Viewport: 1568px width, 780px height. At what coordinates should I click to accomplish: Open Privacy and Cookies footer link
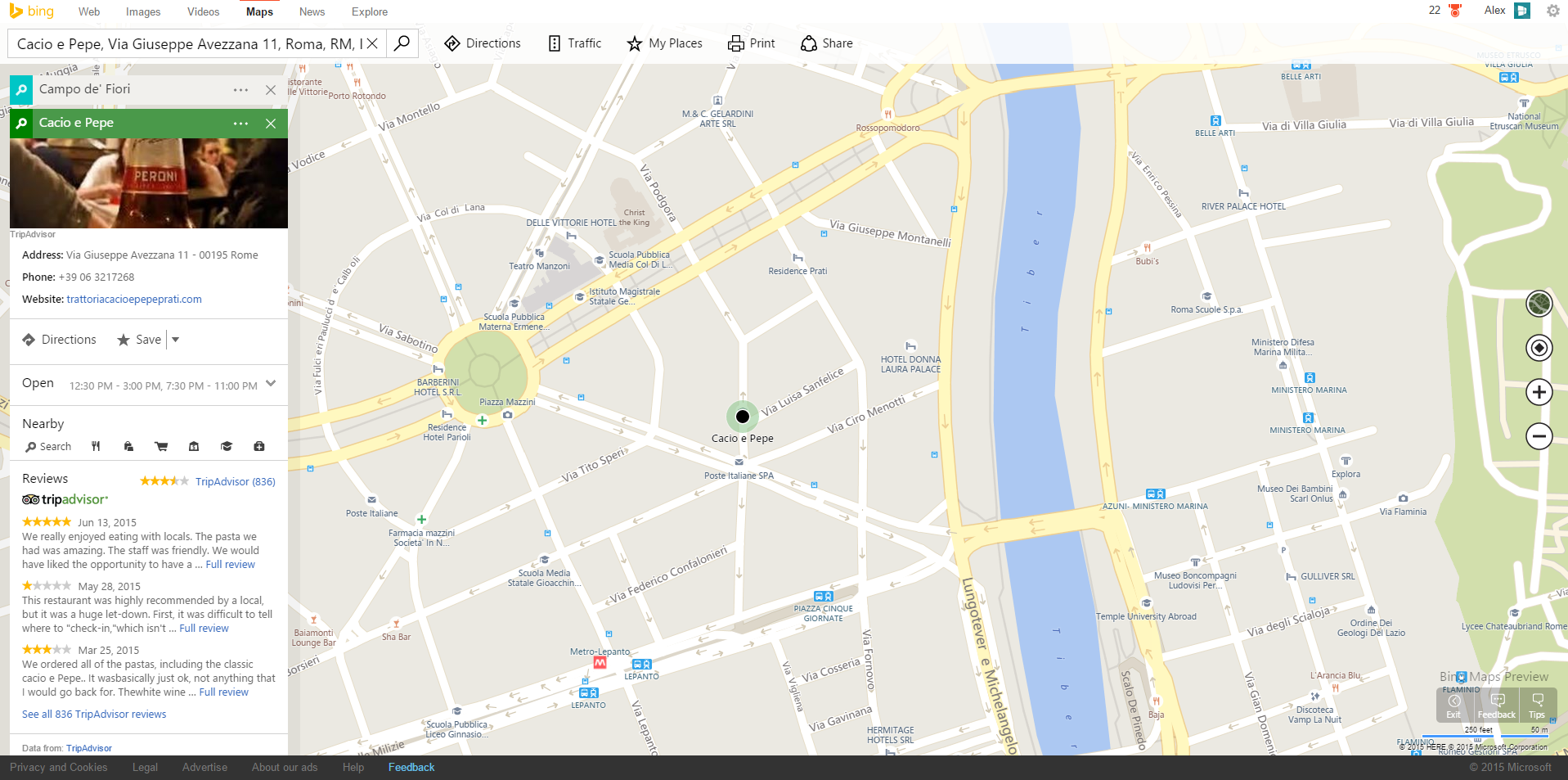point(59,768)
